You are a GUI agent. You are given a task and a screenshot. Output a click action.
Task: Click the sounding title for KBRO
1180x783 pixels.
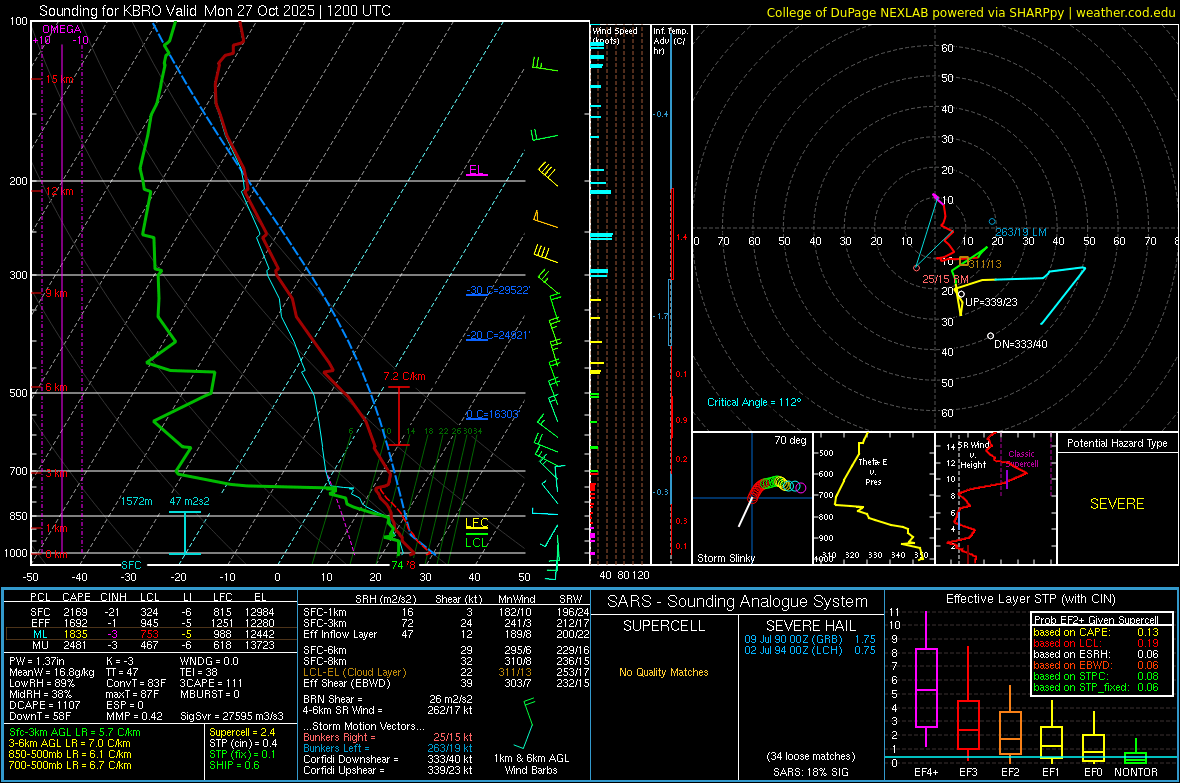214,11
